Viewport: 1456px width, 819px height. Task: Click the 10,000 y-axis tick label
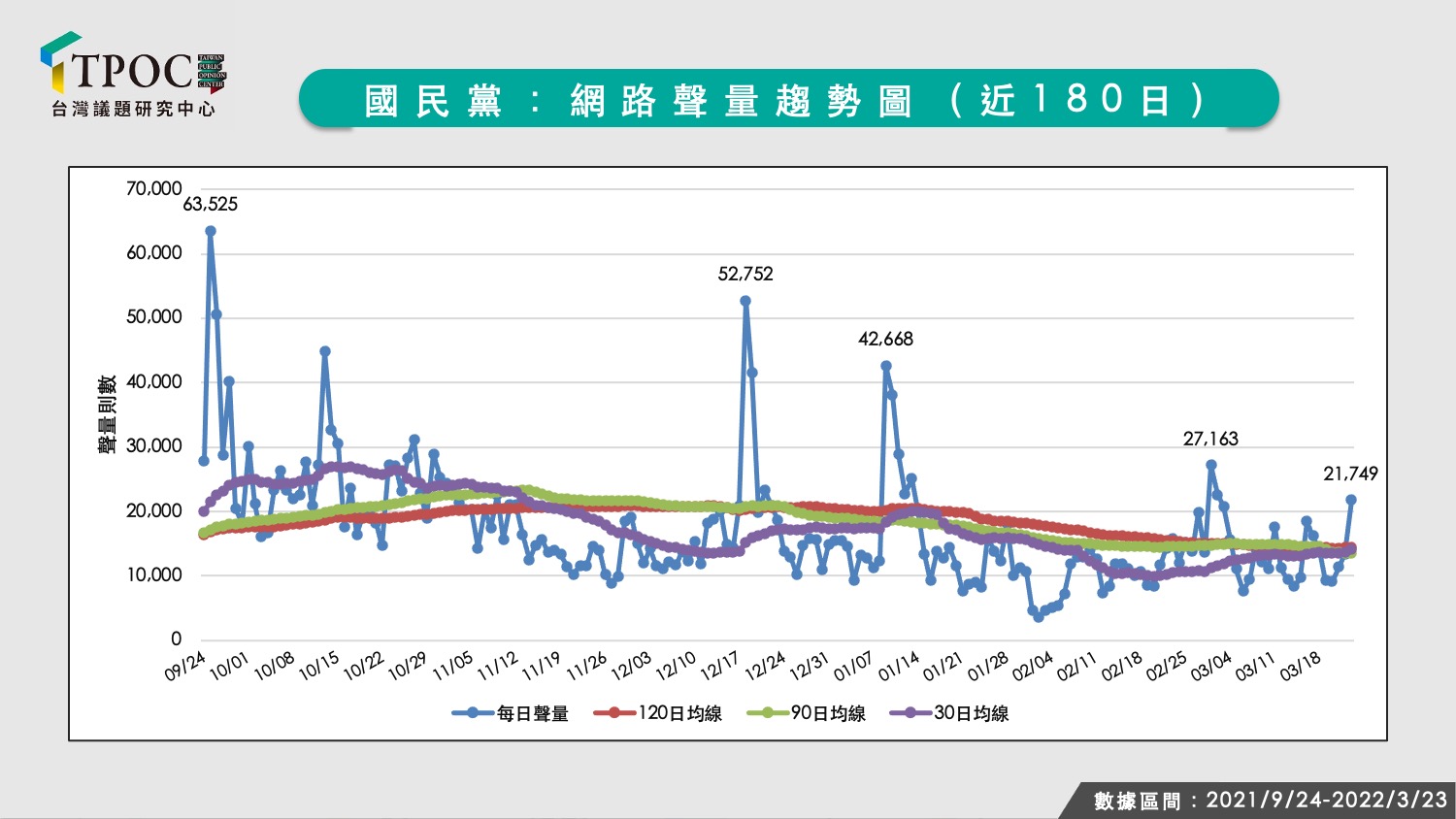tap(153, 575)
